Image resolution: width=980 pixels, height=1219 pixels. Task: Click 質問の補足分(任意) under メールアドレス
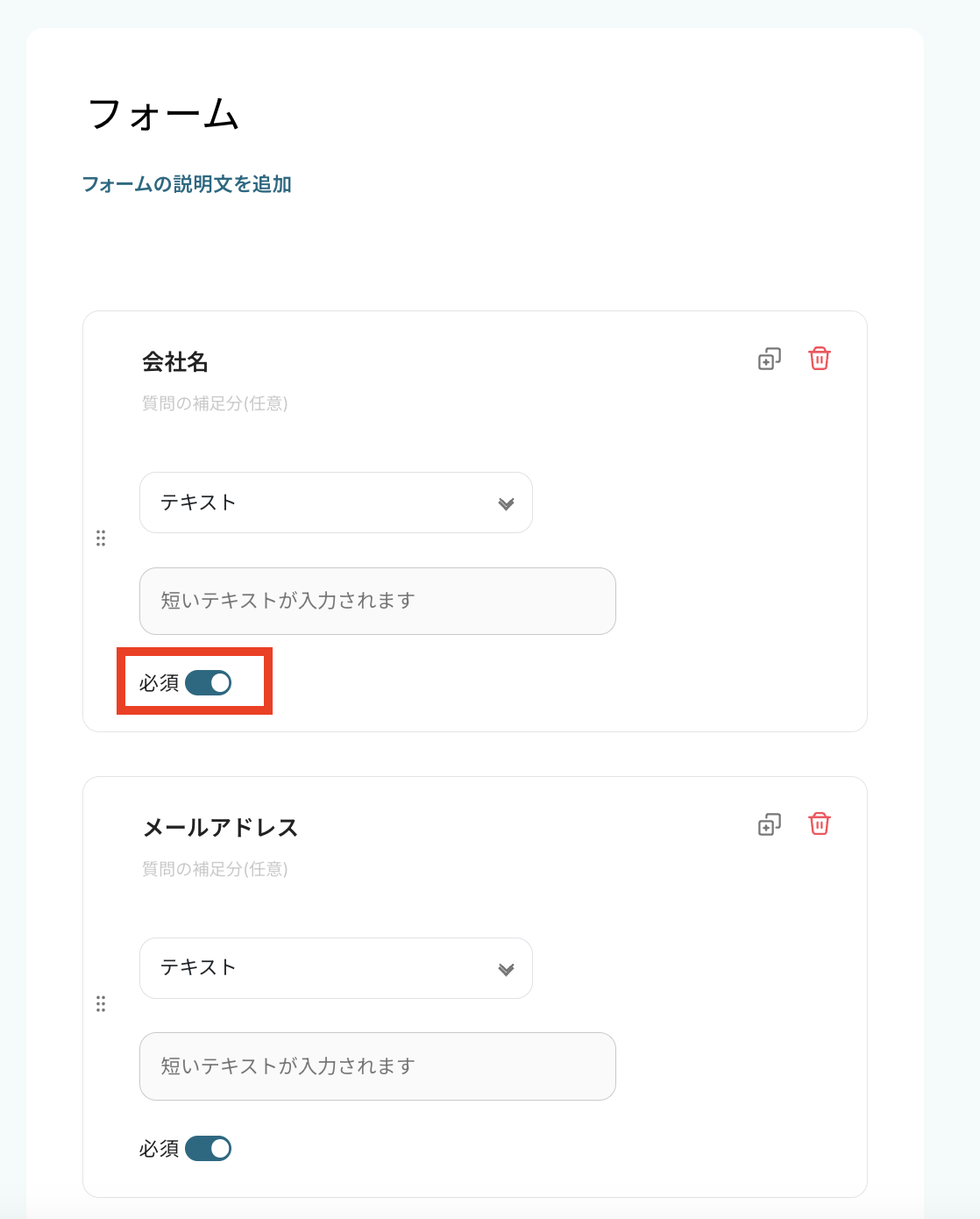pos(215,869)
